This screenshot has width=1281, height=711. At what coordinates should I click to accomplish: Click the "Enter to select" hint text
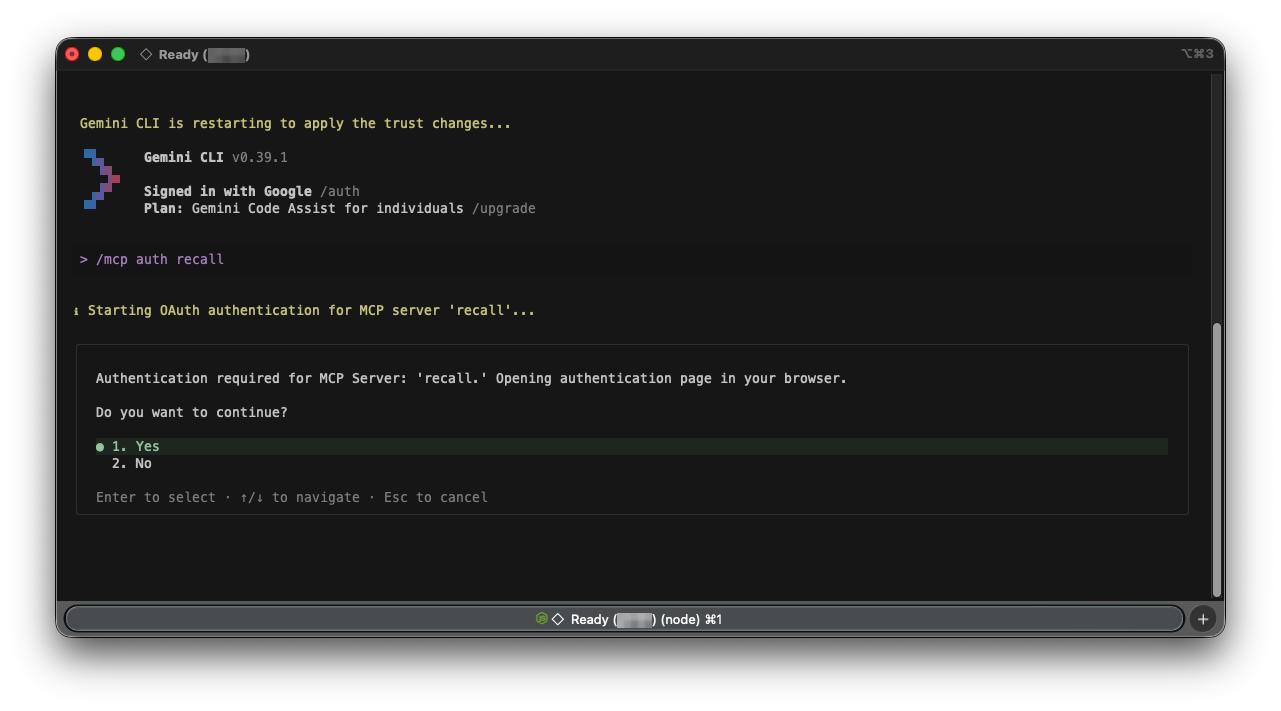156,497
